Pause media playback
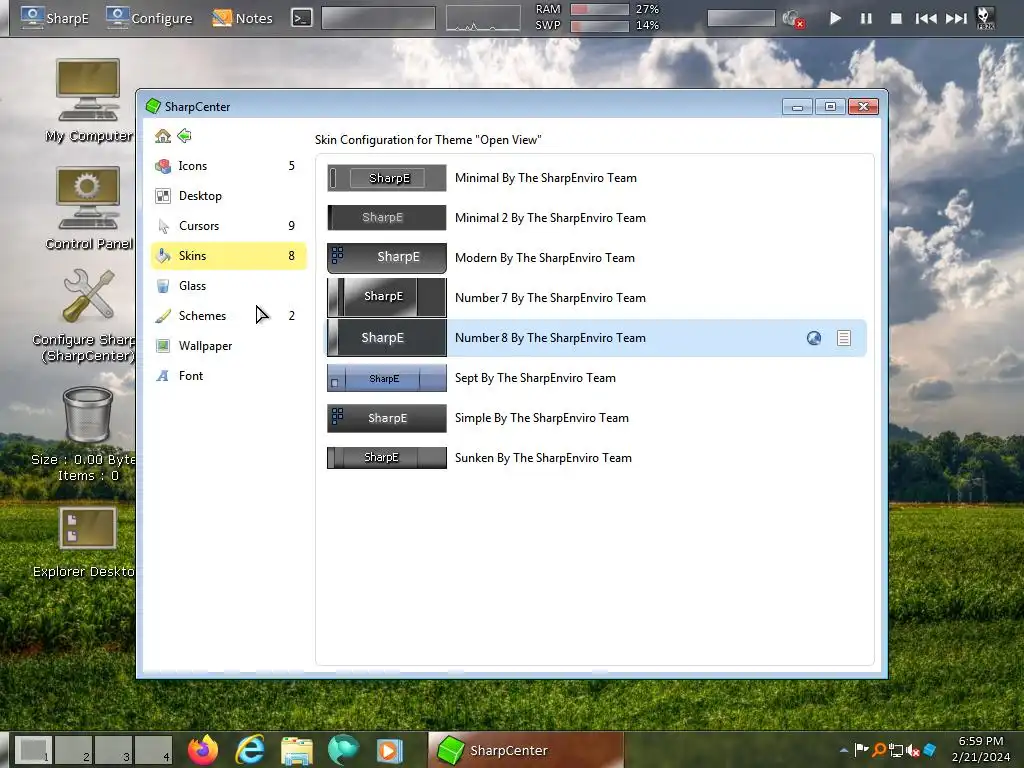This screenshot has height=768, width=1024. (866, 18)
